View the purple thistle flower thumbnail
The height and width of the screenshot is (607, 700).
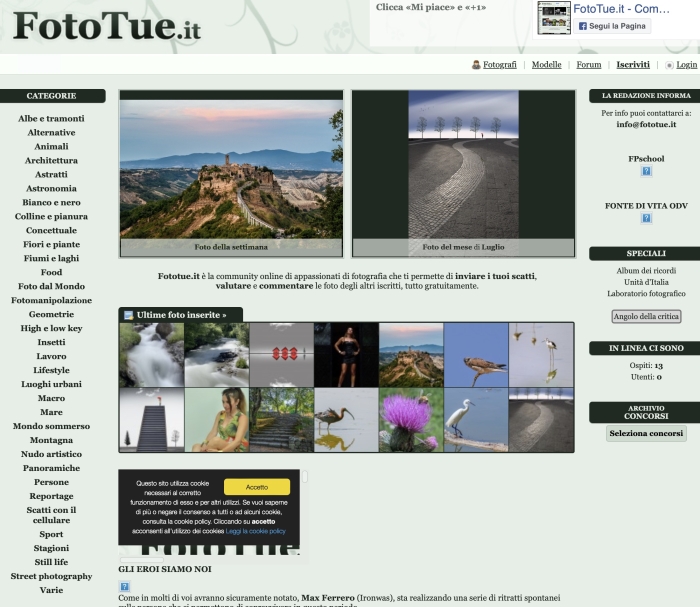[411, 420]
